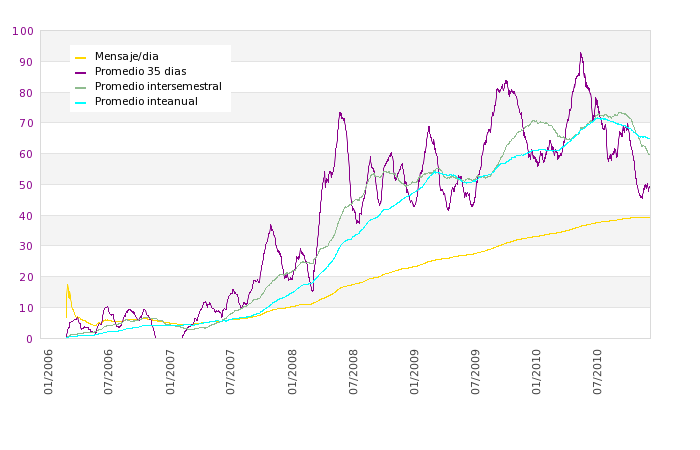Click the purple peak above 07/2008
The image size is (700, 450).
click(x=340, y=113)
